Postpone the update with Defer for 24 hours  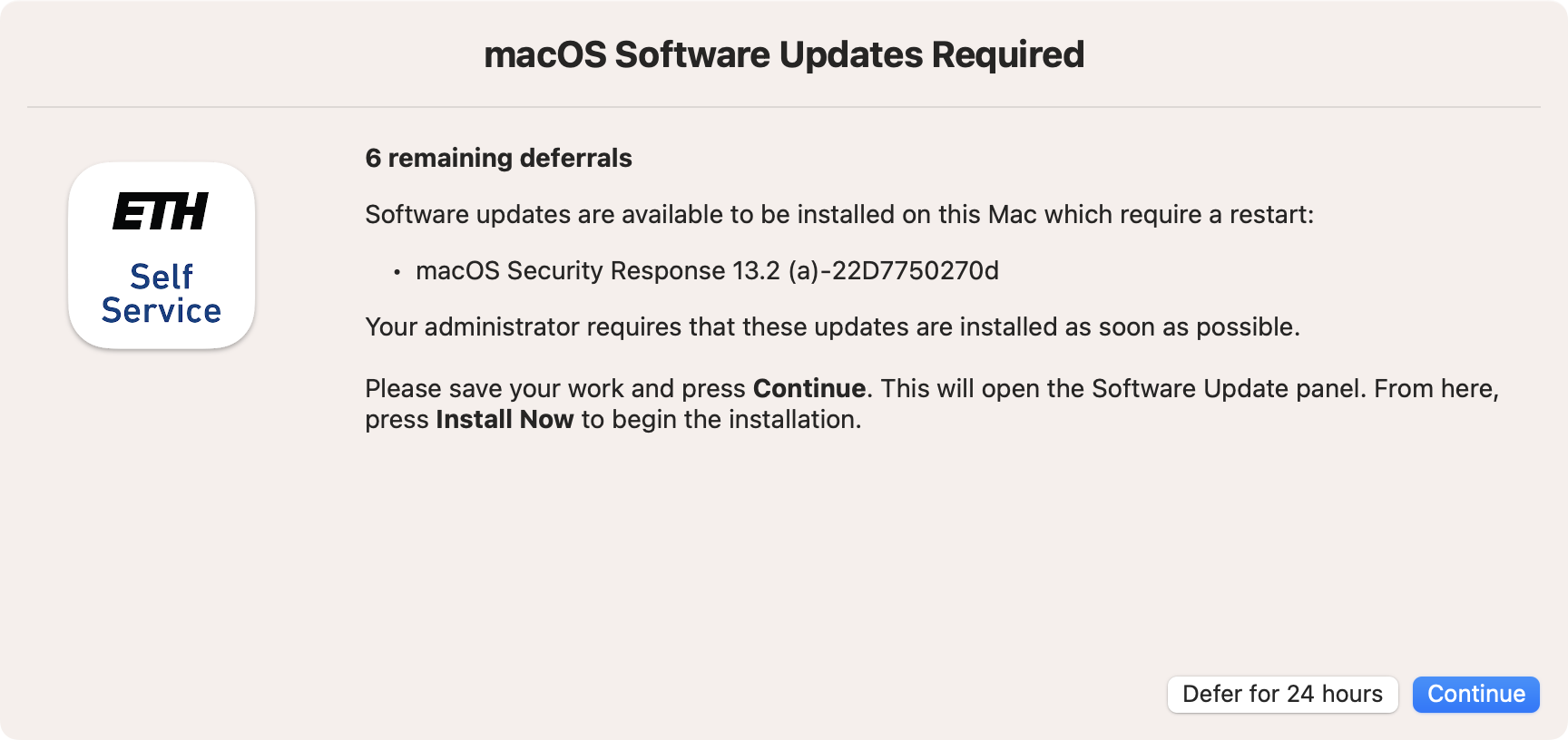(x=1282, y=695)
